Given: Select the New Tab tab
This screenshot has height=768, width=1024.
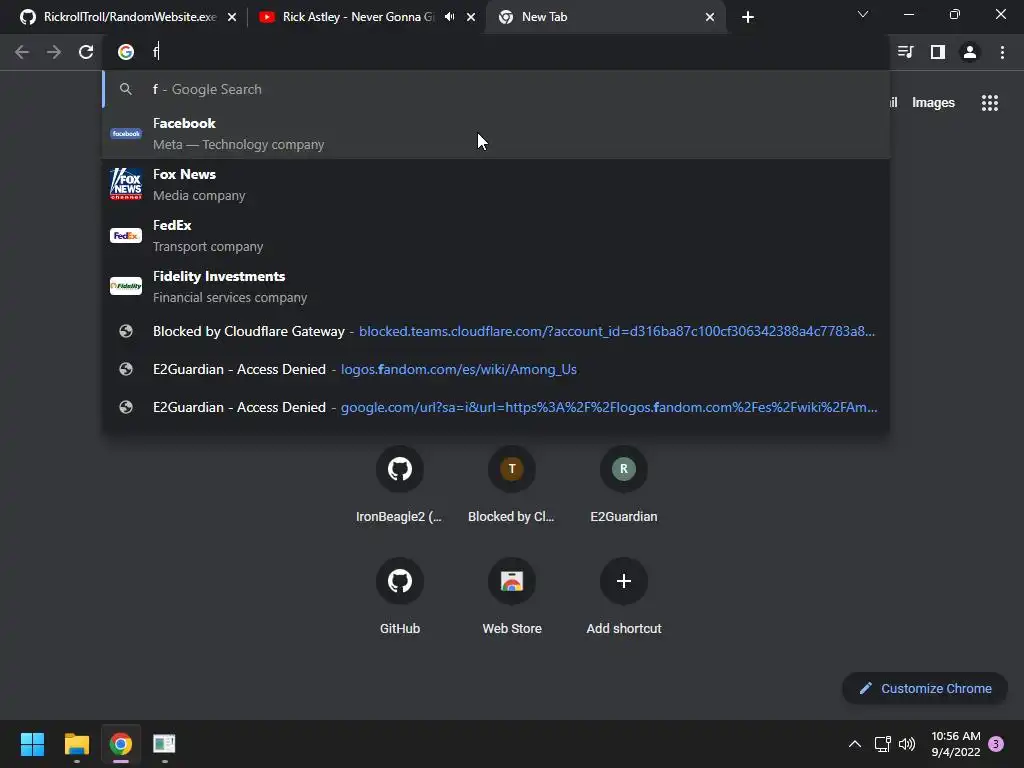Looking at the screenshot, I should [x=605, y=17].
